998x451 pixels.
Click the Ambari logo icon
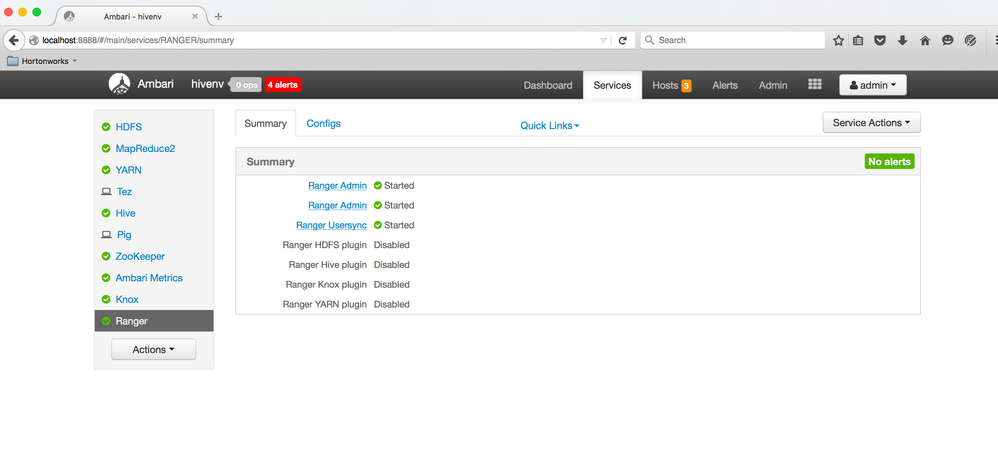pos(119,84)
